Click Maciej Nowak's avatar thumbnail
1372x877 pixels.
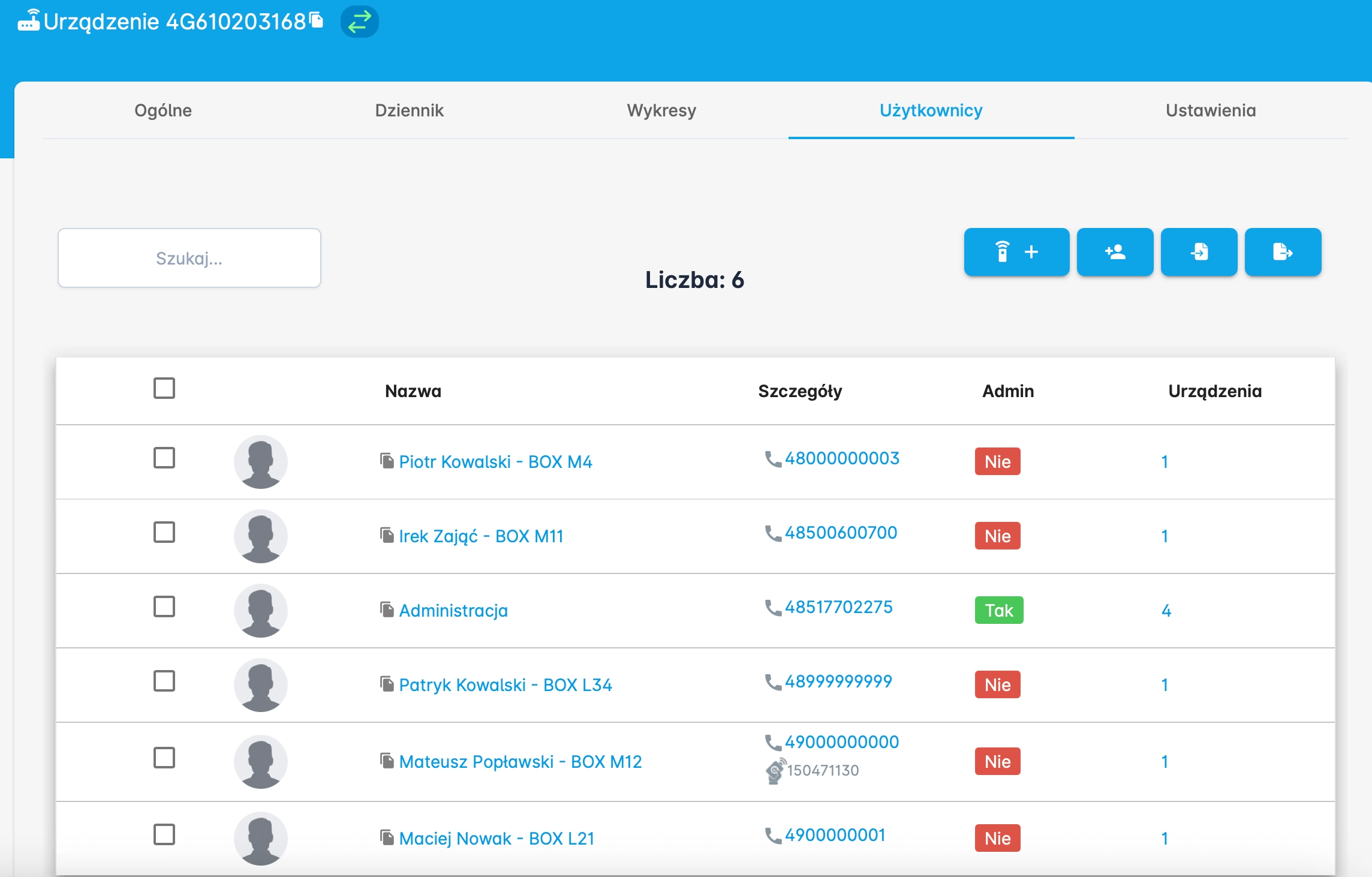coord(260,838)
